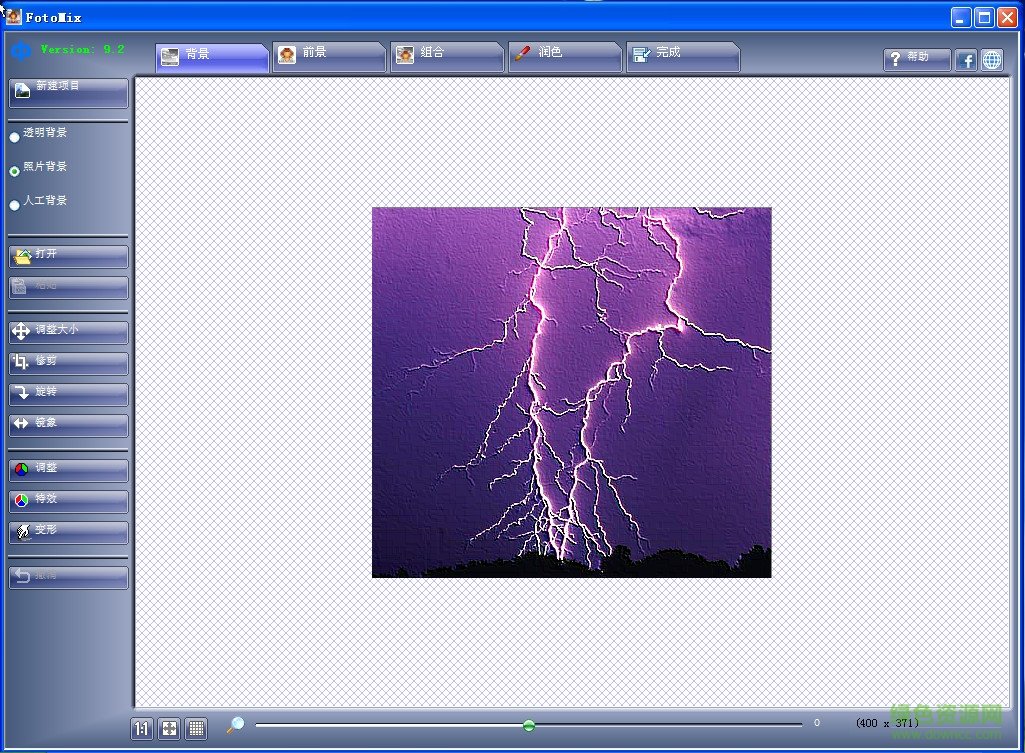Switch to the Foreground (前景) tab
This screenshot has width=1025, height=753.
point(328,56)
